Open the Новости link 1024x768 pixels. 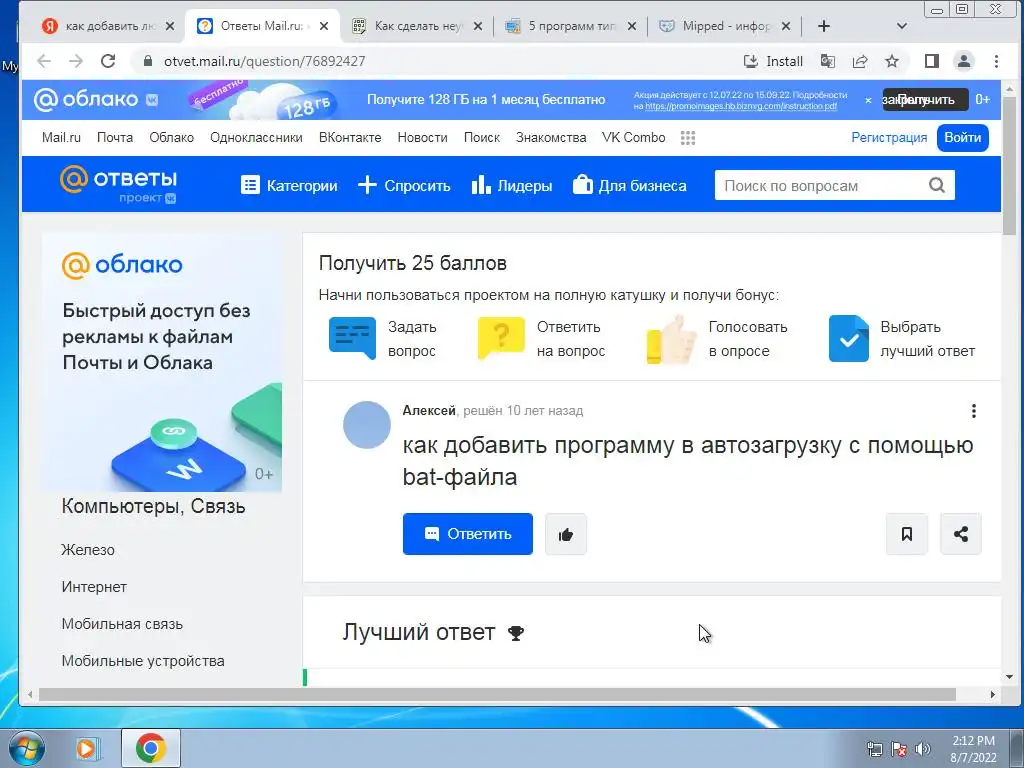423,138
